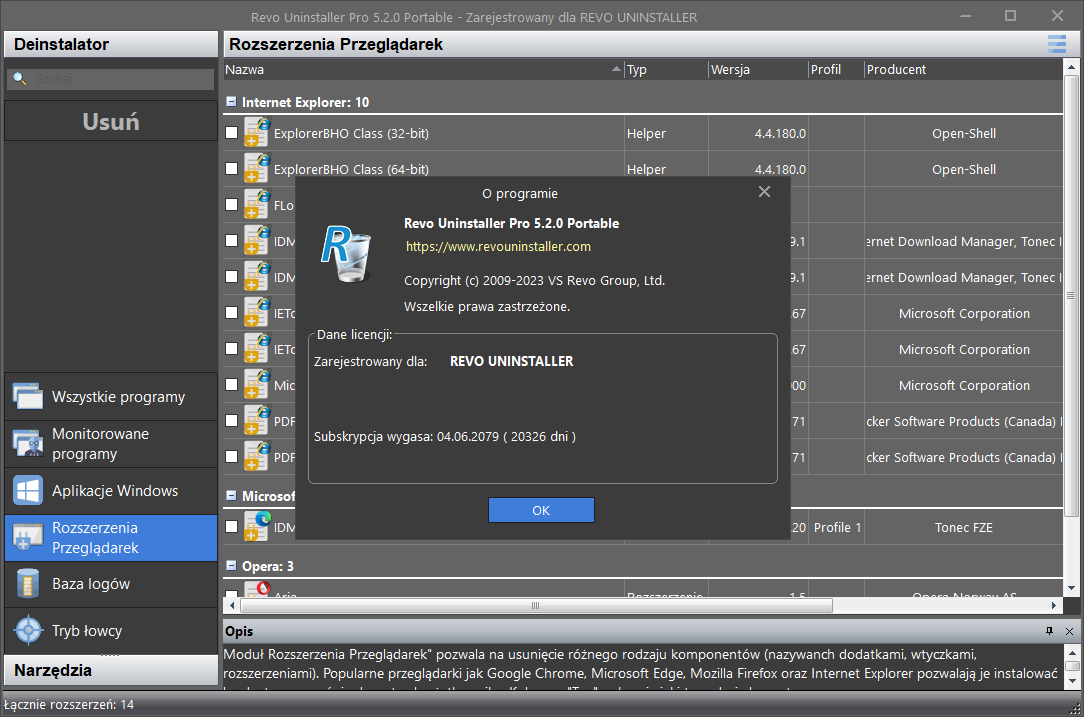Image resolution: width=1084 pixels, height=717 pixels.
Task: Collapse the Microsoft group expander
Action: coord(232,495)
